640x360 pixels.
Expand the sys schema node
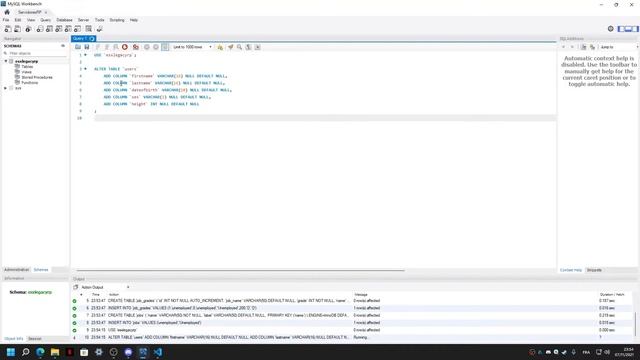(6, 88)
